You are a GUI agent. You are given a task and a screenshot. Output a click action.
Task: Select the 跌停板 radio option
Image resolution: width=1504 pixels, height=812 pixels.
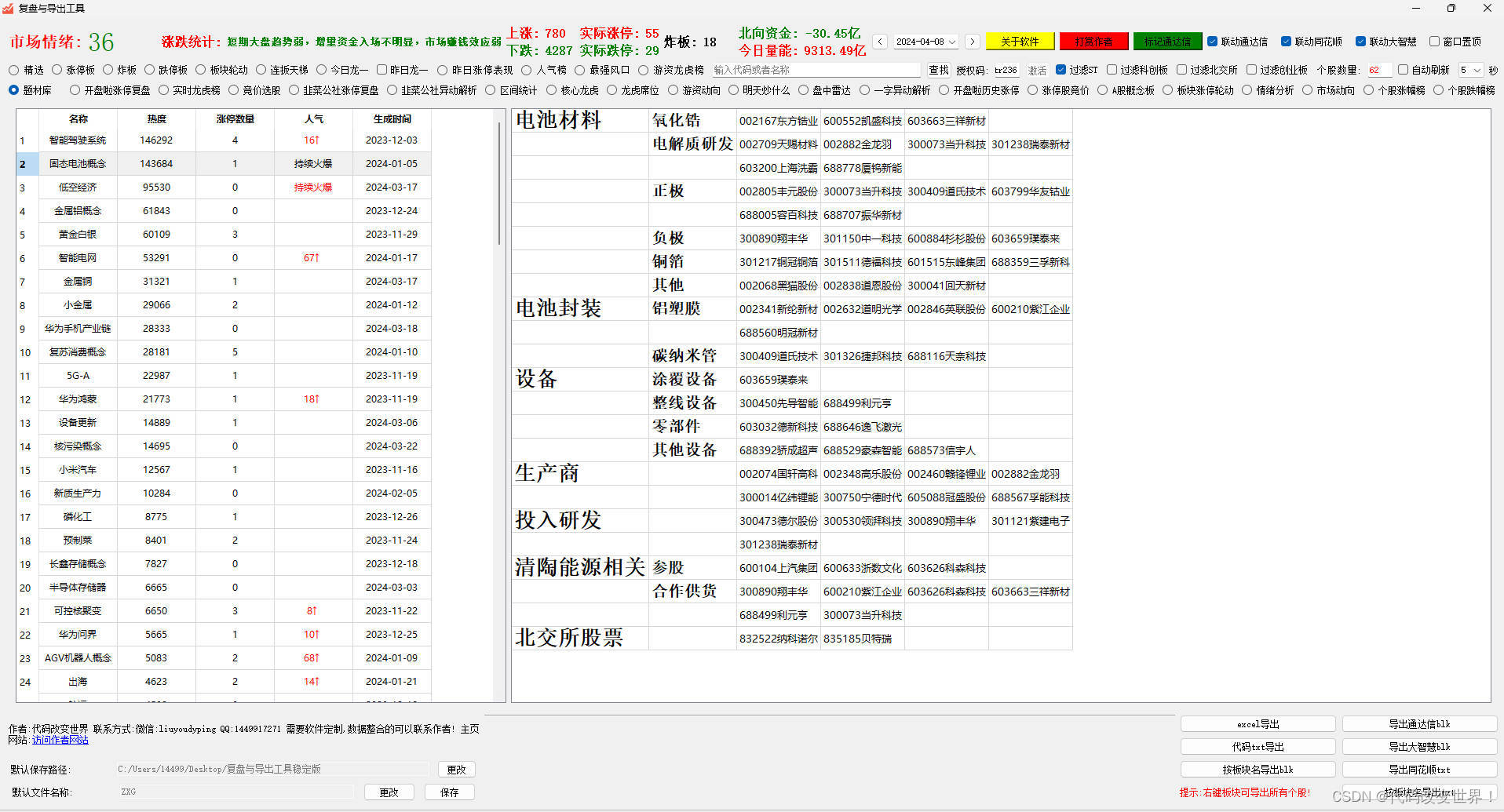point(149,70)
